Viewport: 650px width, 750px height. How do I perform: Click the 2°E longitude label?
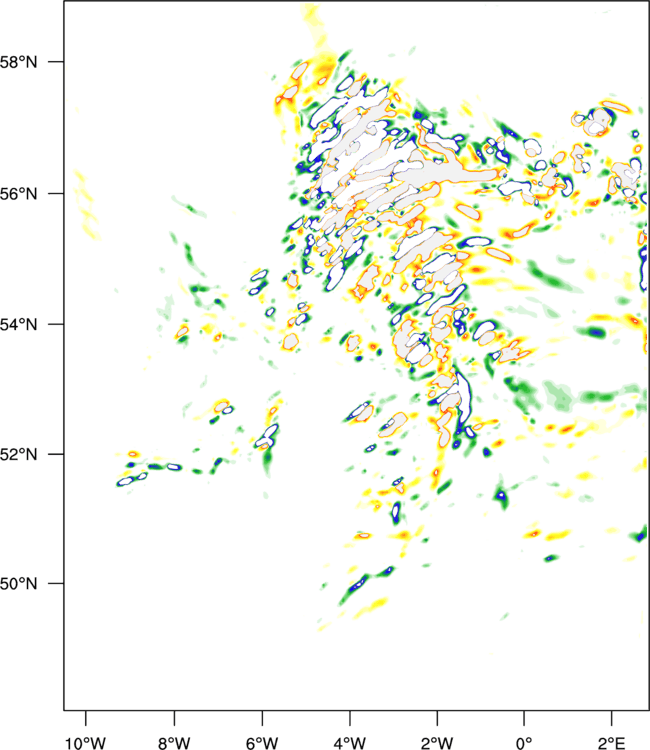(612, 743)
